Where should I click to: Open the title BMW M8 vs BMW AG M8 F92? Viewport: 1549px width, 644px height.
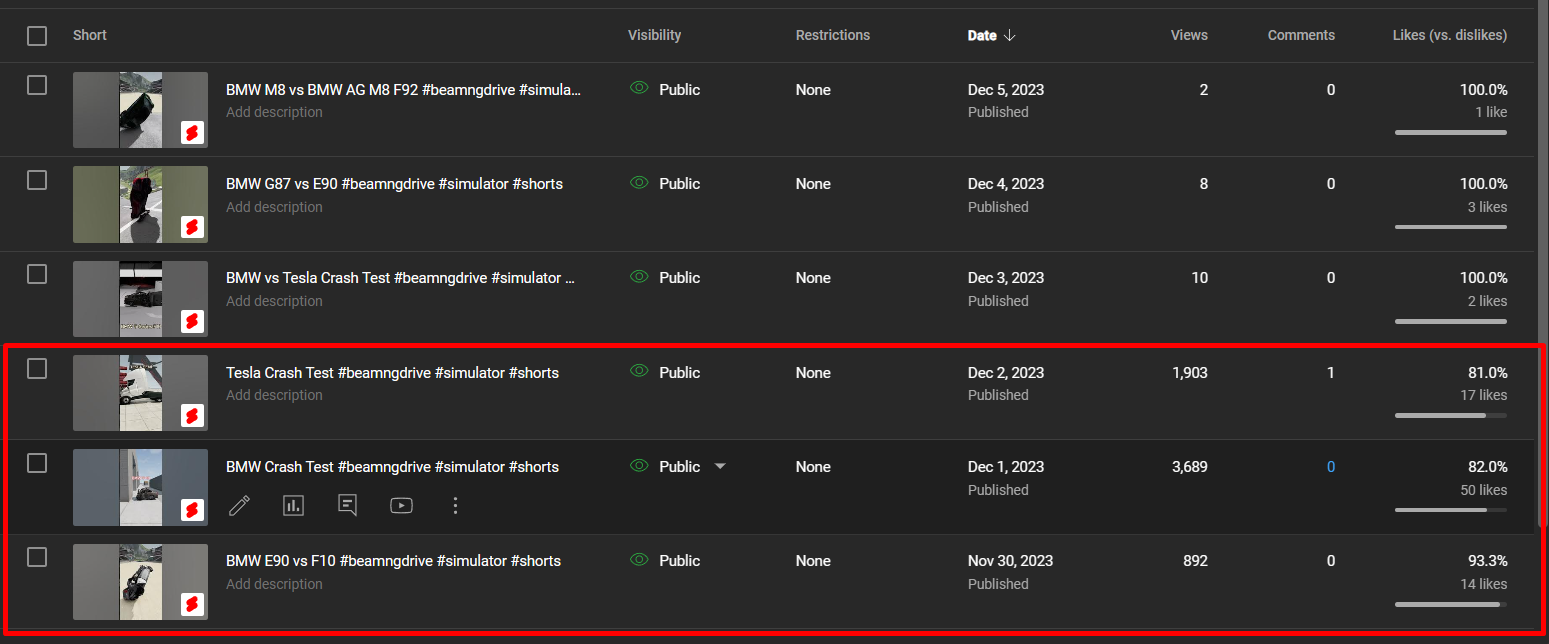pos(403,90)
